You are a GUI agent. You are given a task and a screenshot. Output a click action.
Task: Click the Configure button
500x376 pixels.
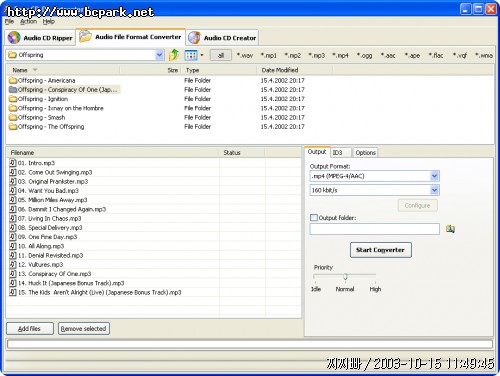[417, 206]
